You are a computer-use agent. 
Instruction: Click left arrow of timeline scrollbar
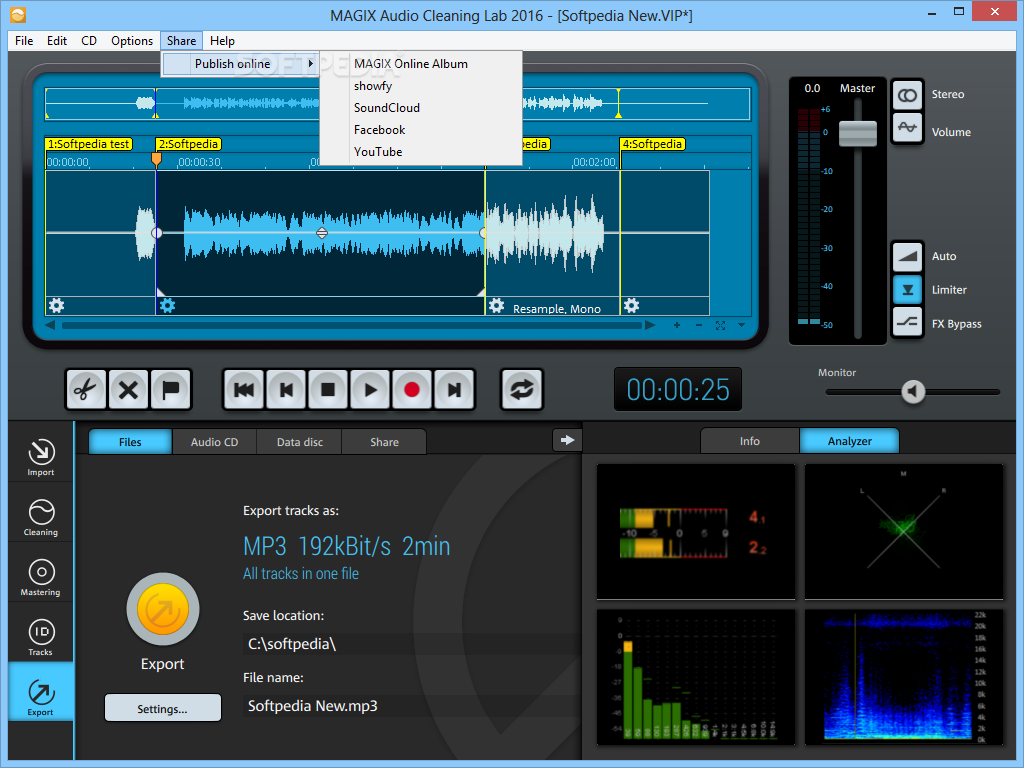point(50,325)
